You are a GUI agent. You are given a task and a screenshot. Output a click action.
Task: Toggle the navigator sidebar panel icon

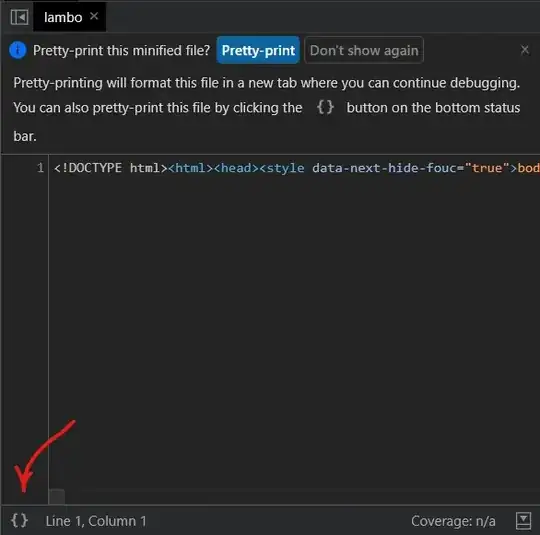pos(19,17)
